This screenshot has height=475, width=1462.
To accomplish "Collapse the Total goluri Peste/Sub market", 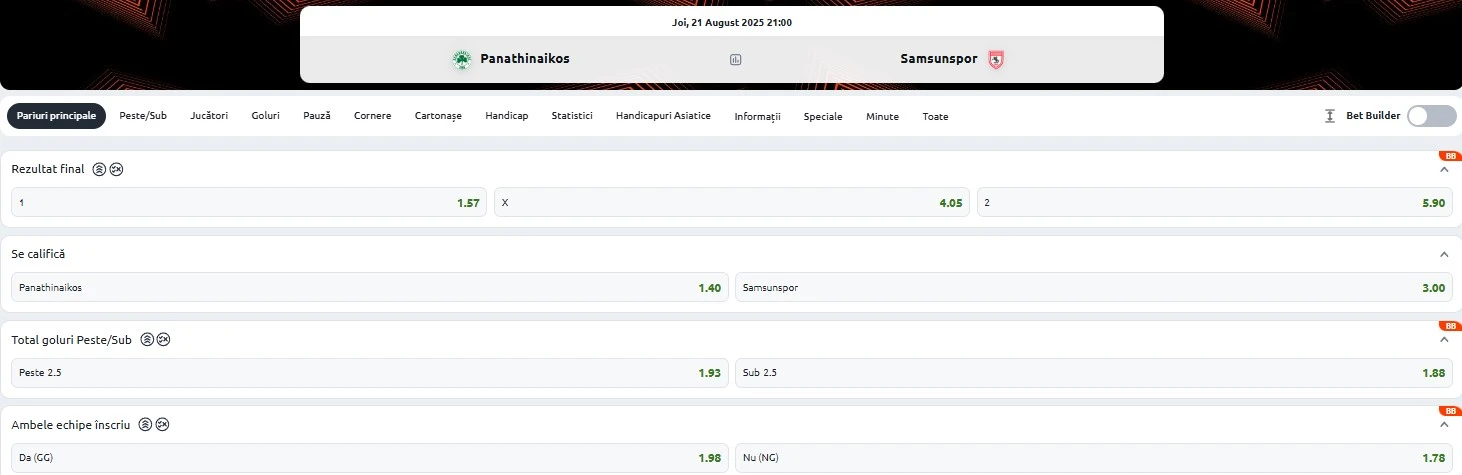I will tap(1443, 340).
